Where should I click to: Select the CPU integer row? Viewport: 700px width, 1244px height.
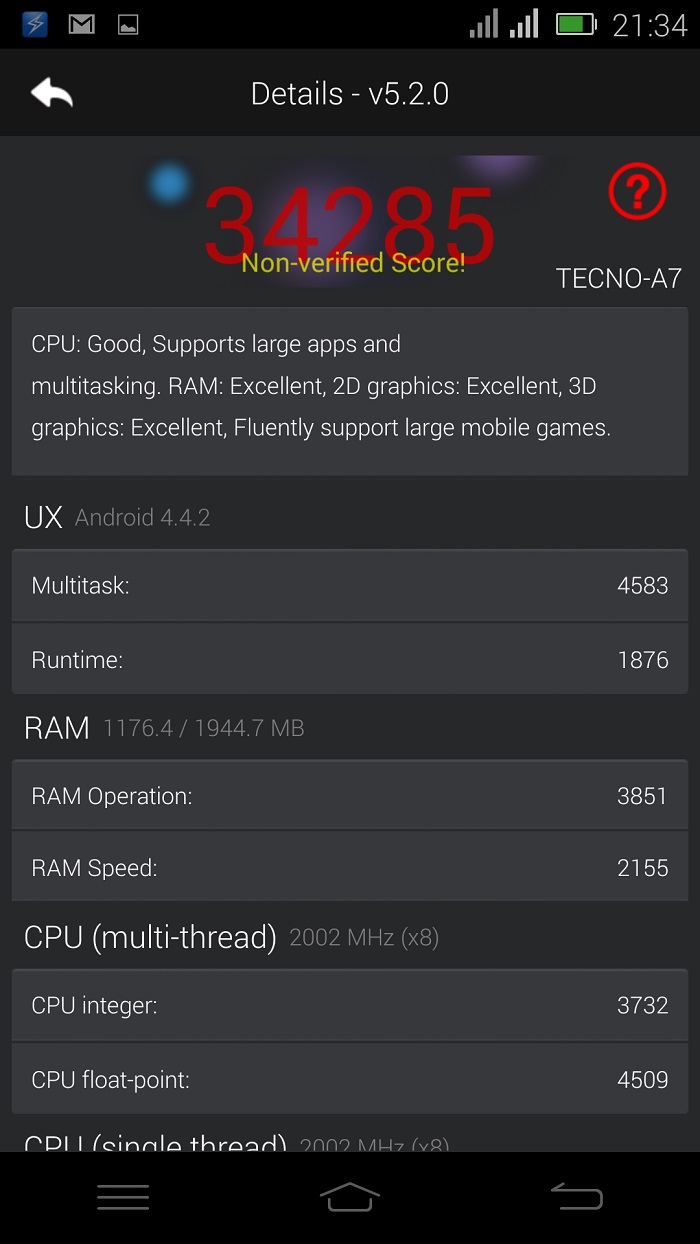[349, 1005]
